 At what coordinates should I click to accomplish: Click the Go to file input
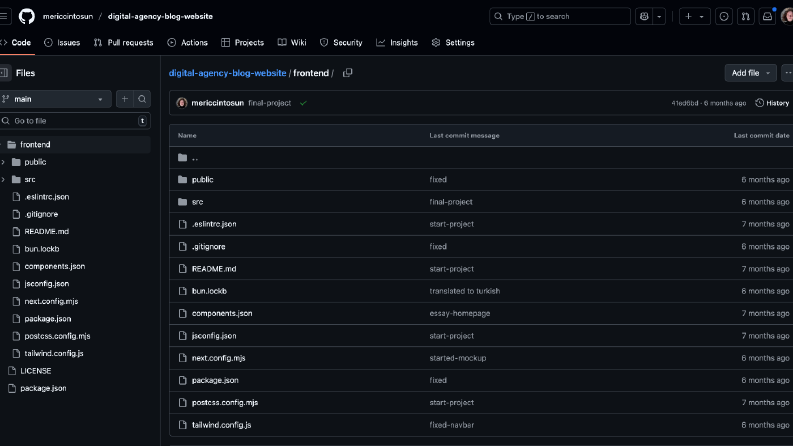75,121
